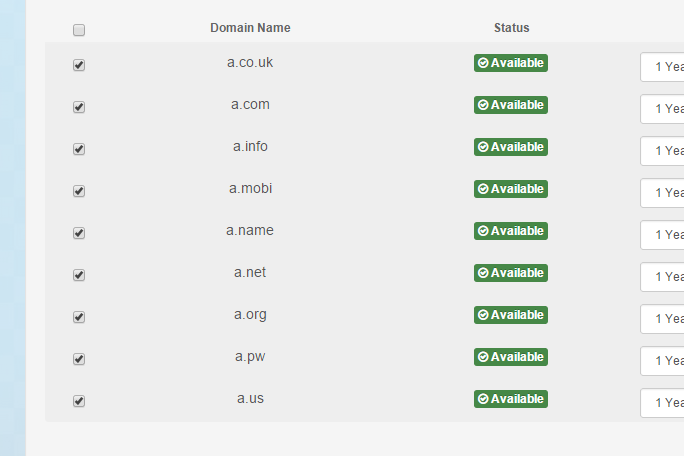Expand the registration period for a.mobi

[x=662, y=192]
